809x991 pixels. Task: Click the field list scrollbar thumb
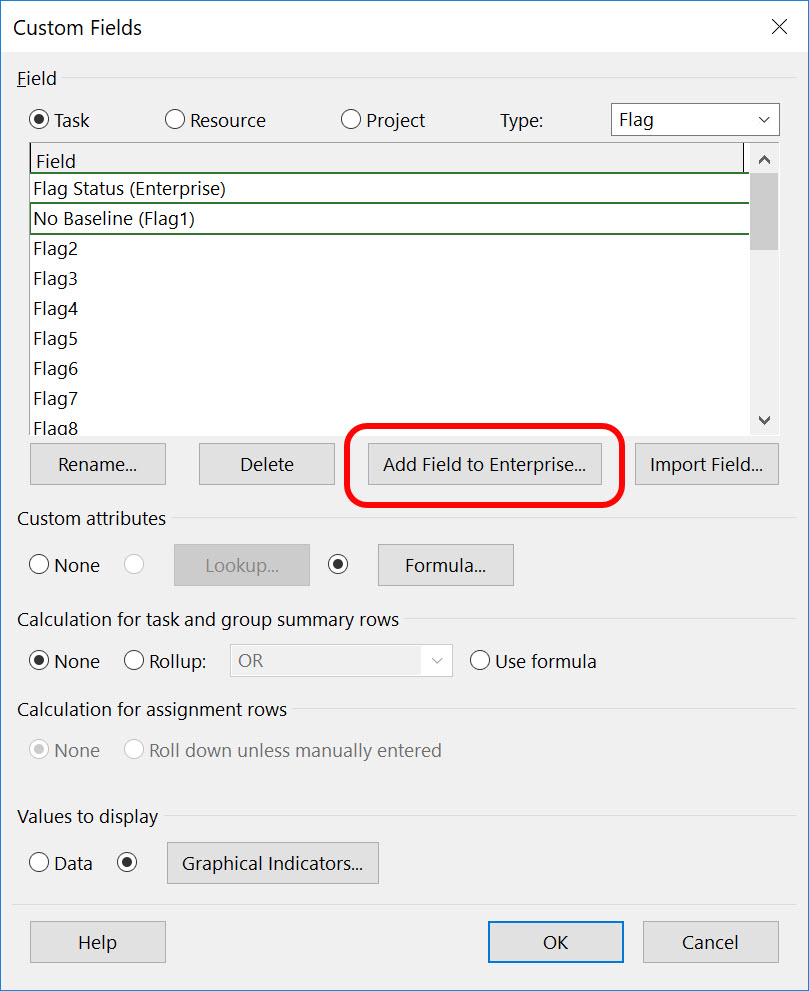[x=764, y=212]
